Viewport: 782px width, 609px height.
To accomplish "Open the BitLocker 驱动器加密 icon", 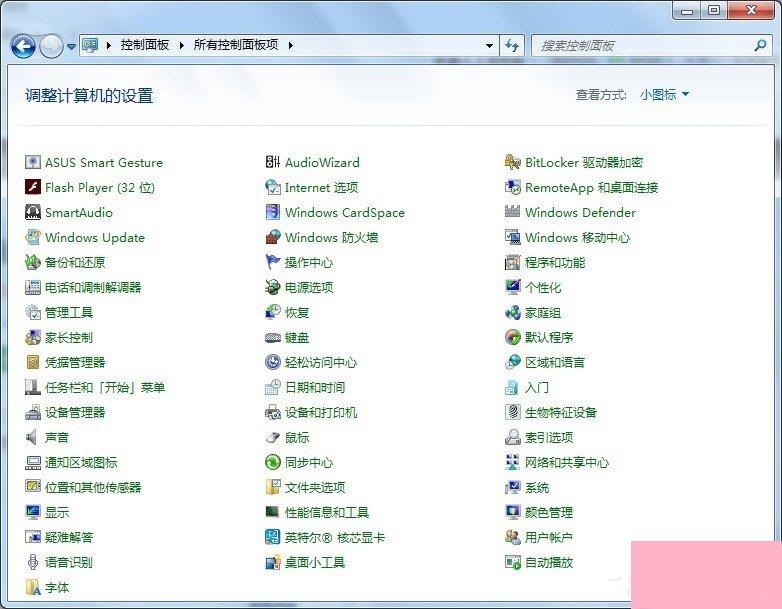I will (513, 162).
